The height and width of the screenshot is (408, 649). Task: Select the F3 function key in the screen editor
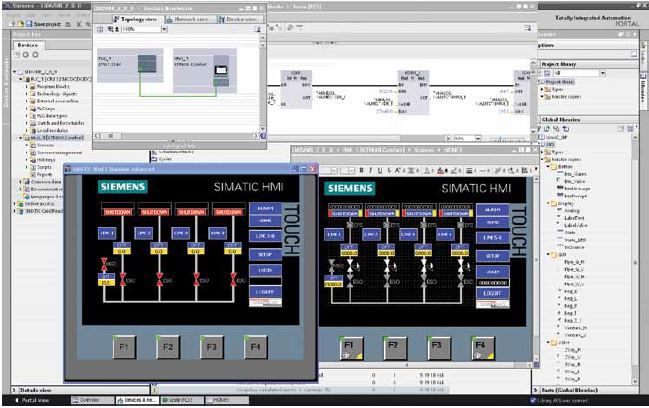[439, 348]
